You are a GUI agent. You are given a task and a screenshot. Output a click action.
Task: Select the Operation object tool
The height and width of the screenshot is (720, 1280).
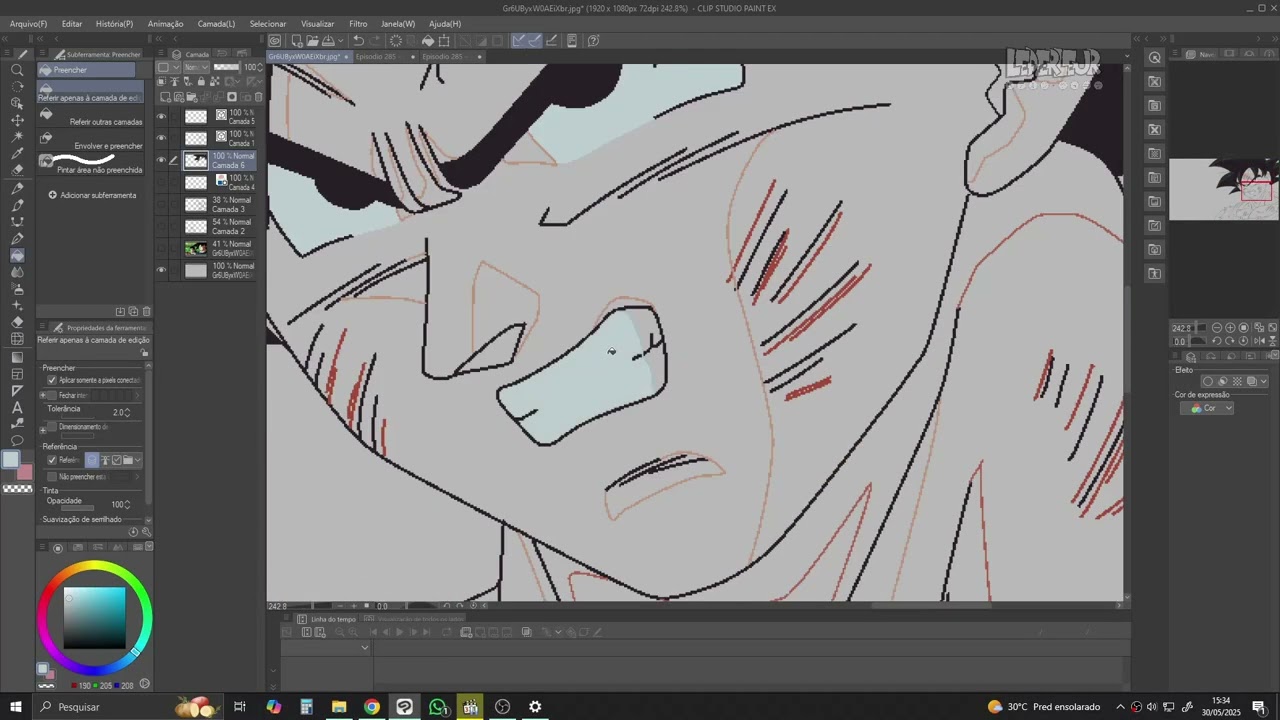point(17,104)
